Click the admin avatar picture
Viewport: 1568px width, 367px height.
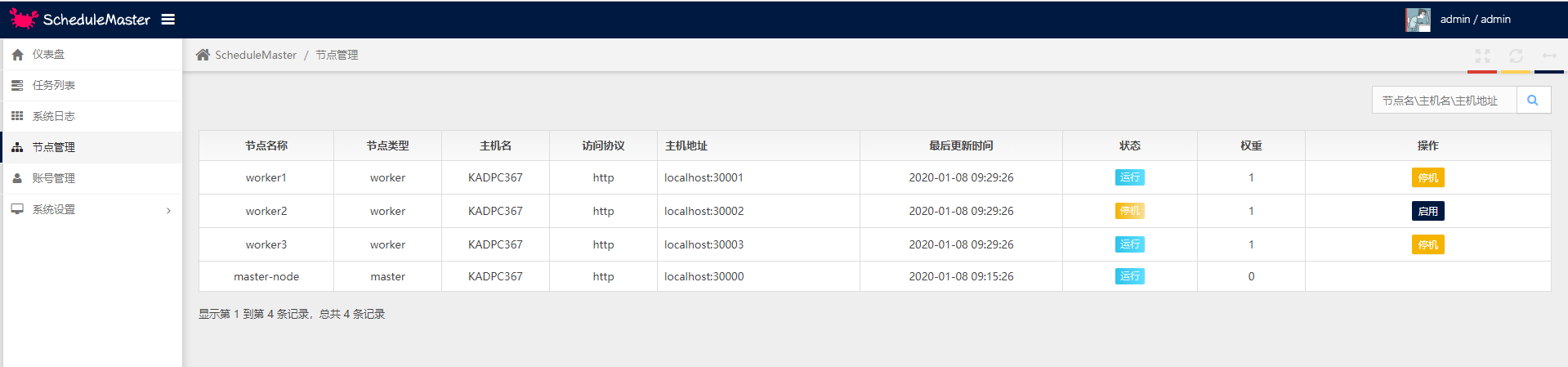click(x=1418, y=20)
